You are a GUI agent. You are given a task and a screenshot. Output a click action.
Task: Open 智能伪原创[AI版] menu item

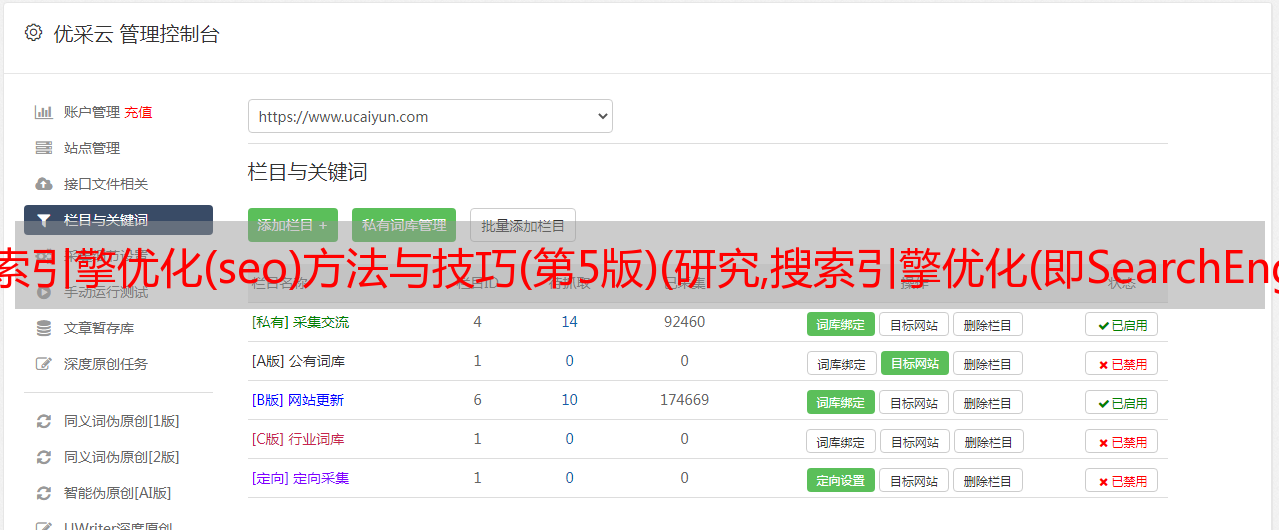118,493
